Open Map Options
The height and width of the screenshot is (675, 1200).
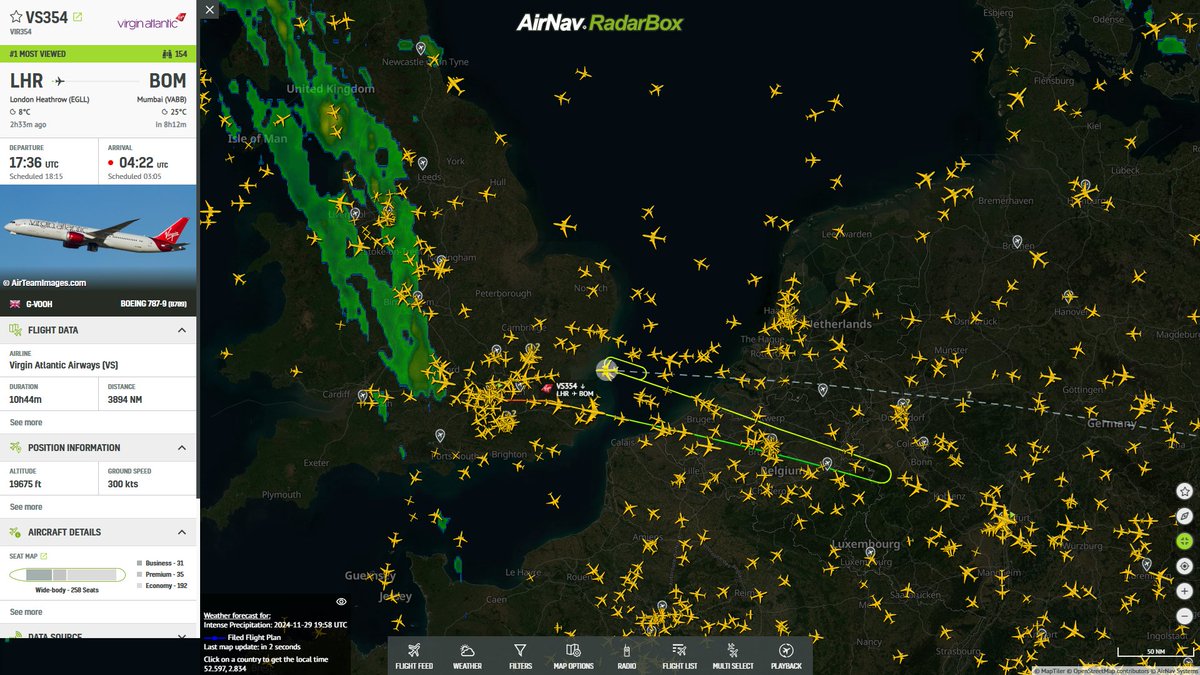tap(573, 656)
